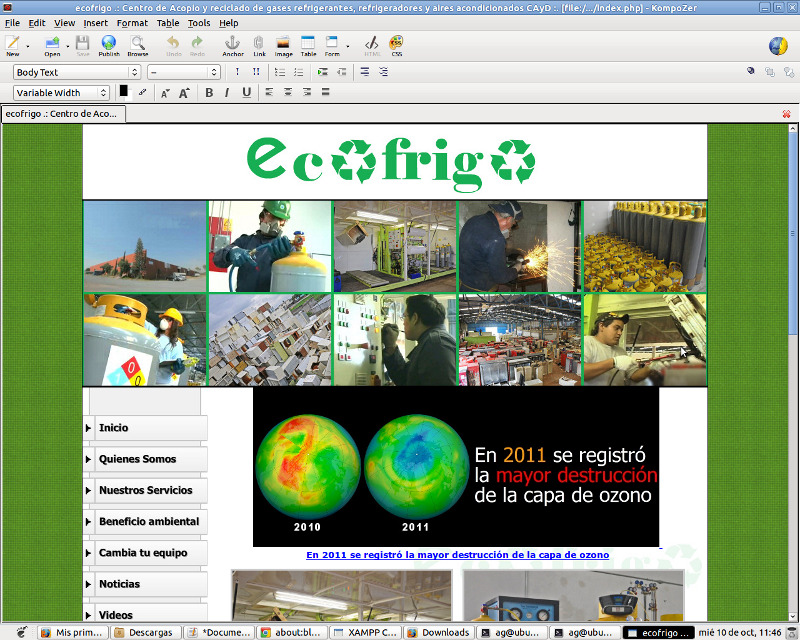The height and width of the screenshot is (640, 800).
Task: Open the Help menu
Action: (229, 23)
